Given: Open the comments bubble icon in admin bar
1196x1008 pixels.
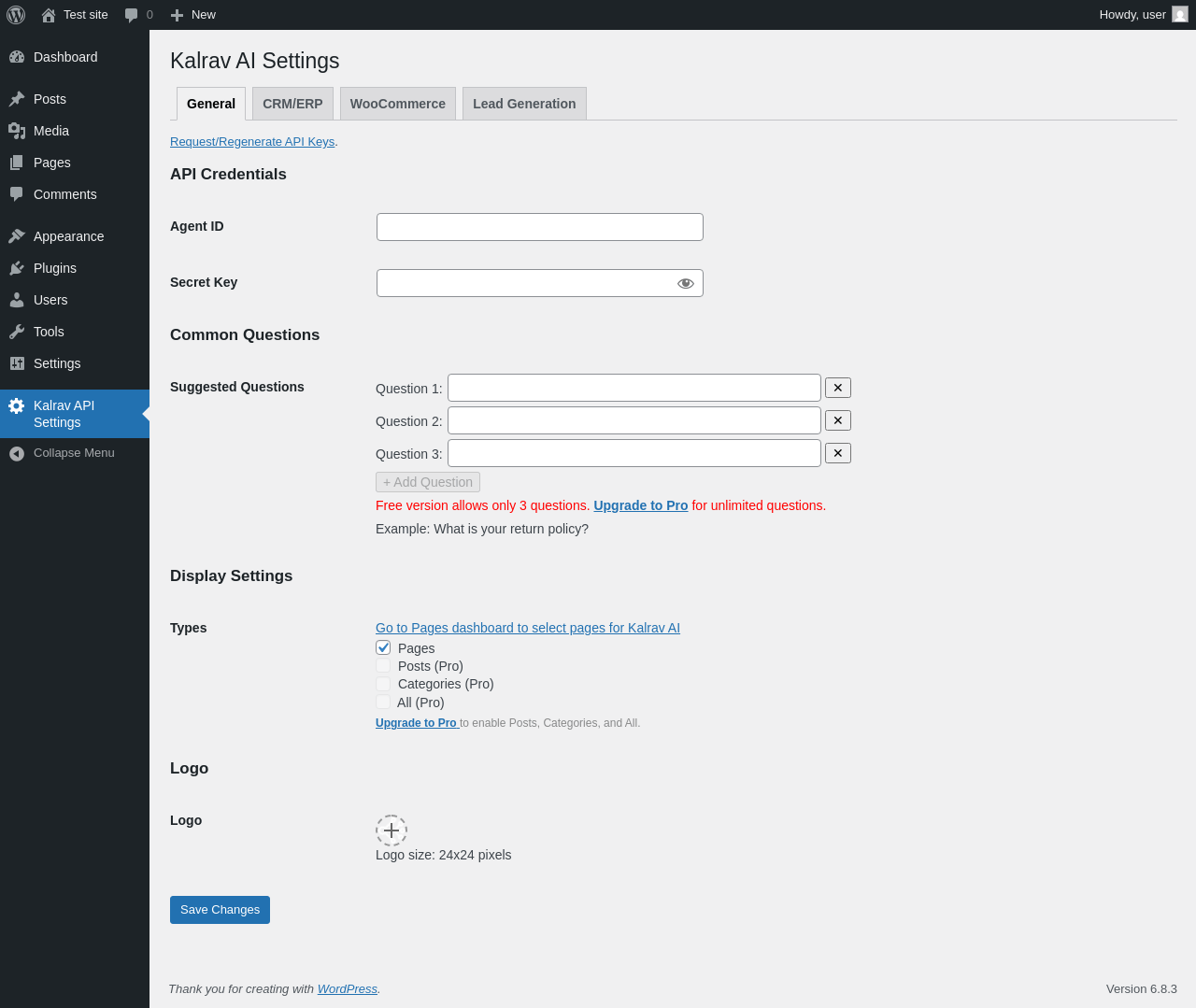Looking at the screenshot, I should click(132, 15).
